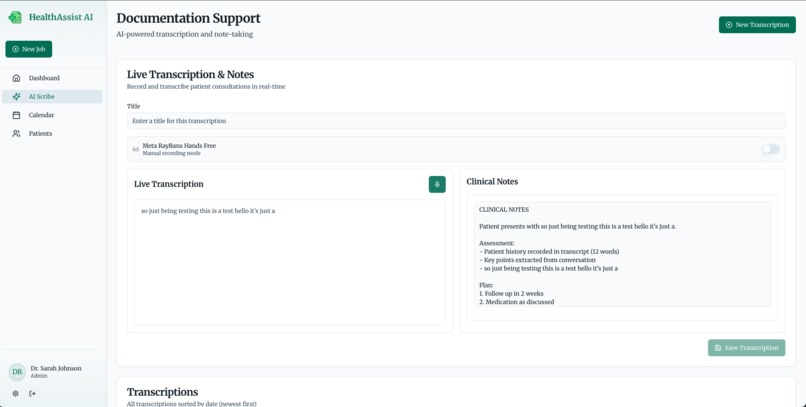
Task: Click 'Patient history recorded in transcript (12 words)'
Action: [x=549, y=252]
